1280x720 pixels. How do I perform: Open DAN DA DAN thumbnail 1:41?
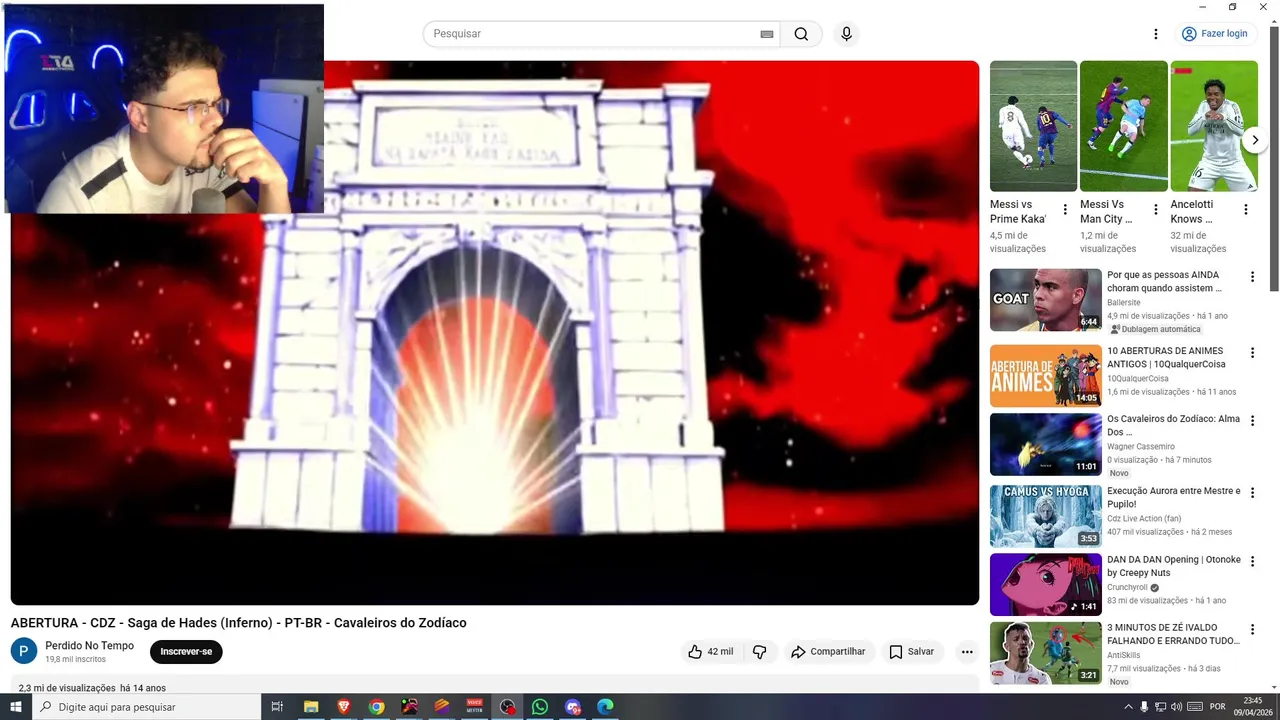click(1046, 584)
